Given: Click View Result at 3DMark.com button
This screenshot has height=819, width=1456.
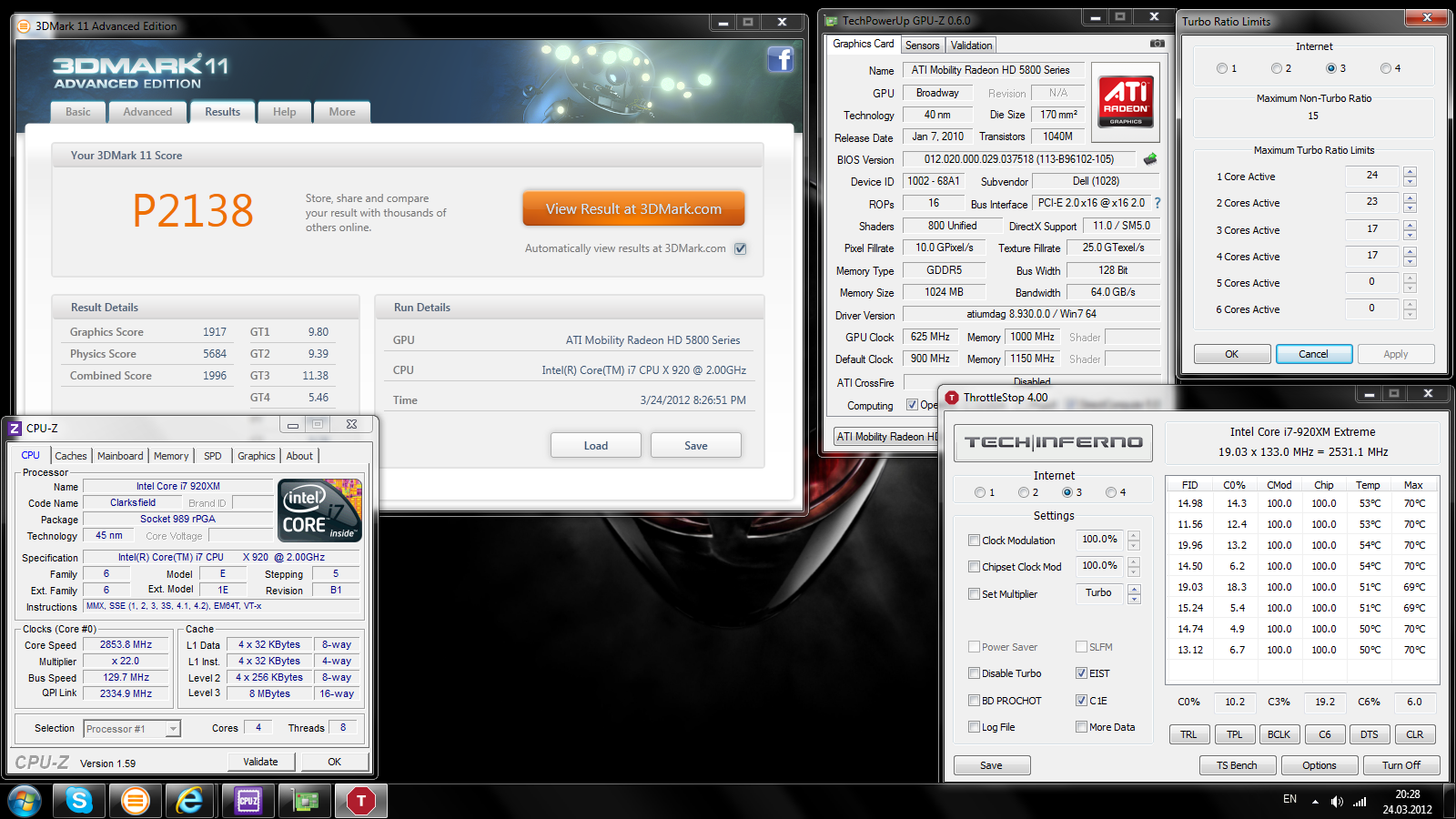Looking at the screenshot, I should (633, 208).
